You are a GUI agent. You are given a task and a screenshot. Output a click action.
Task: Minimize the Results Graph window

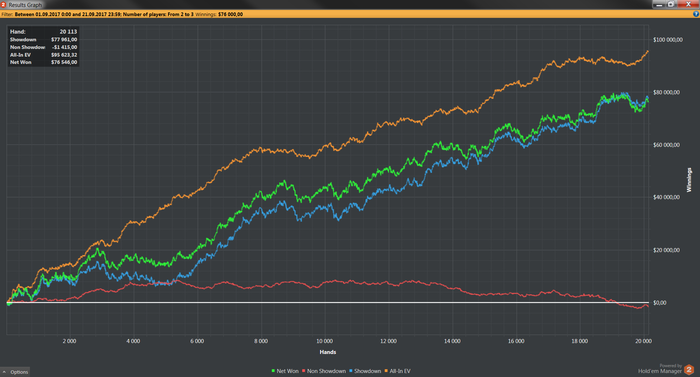pyautogui.click(x=659, y=4)
